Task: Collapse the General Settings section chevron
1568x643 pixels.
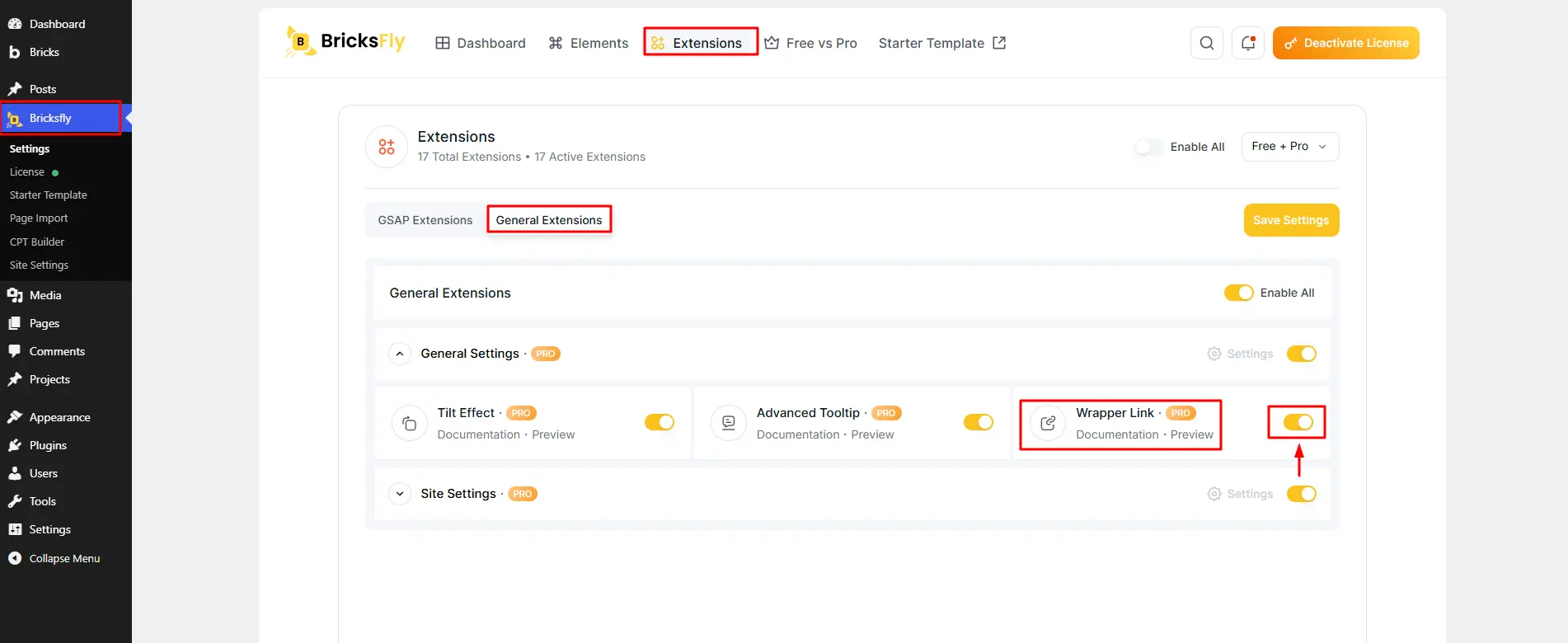Action: 400,354
